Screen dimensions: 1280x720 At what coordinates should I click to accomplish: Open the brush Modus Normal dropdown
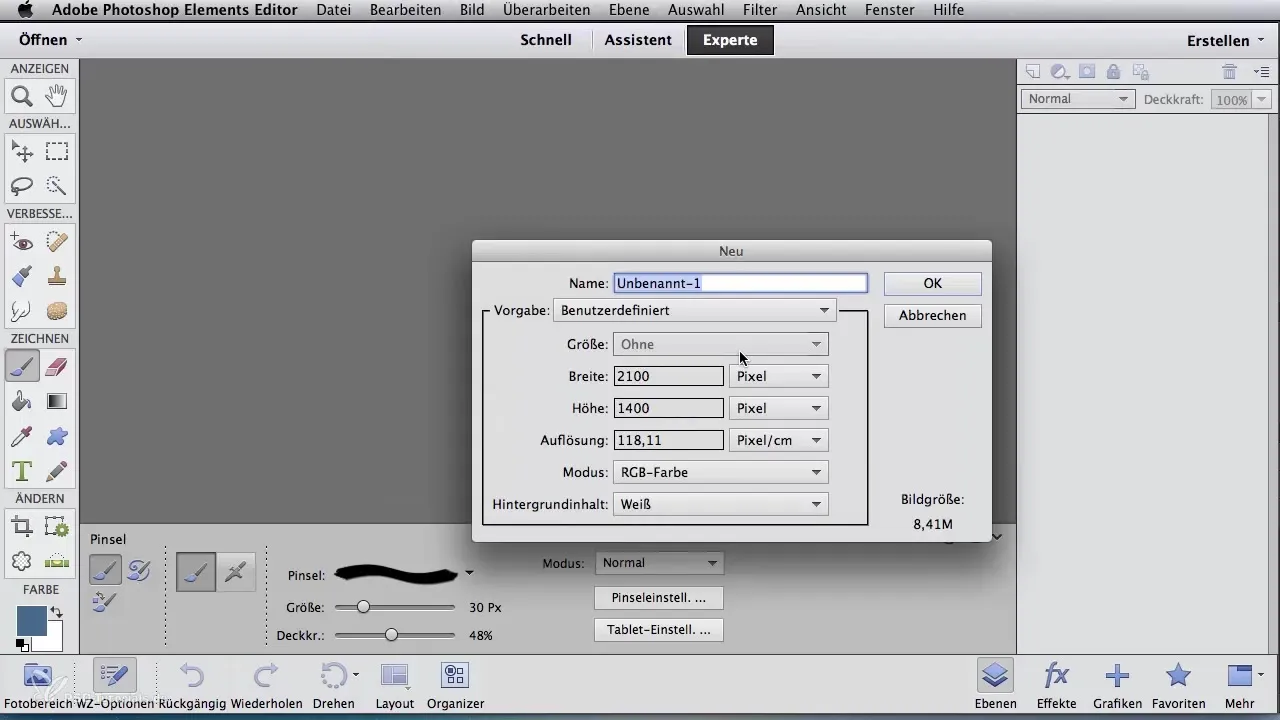660,563
